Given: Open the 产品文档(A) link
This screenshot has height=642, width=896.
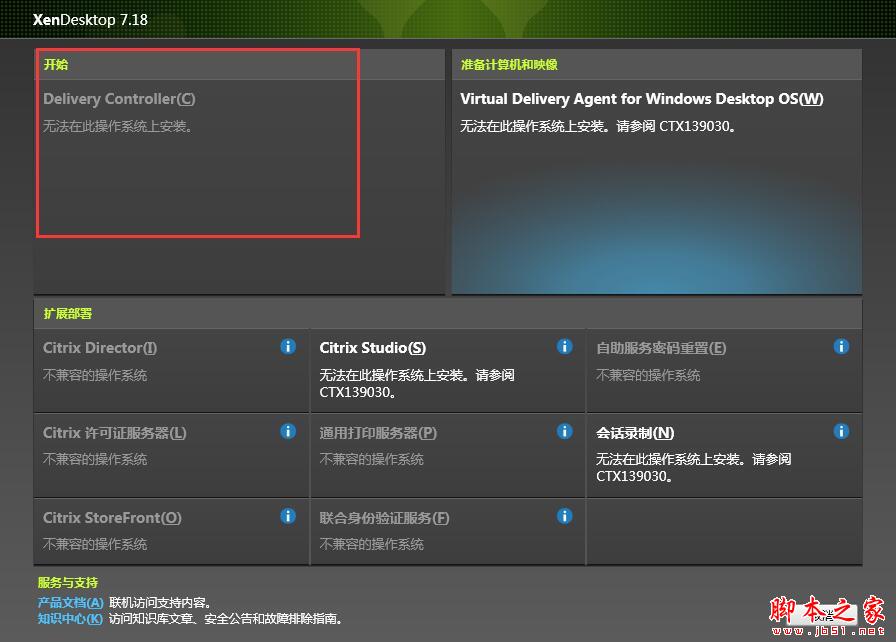Looking at the screenshot, I should 71,603.
